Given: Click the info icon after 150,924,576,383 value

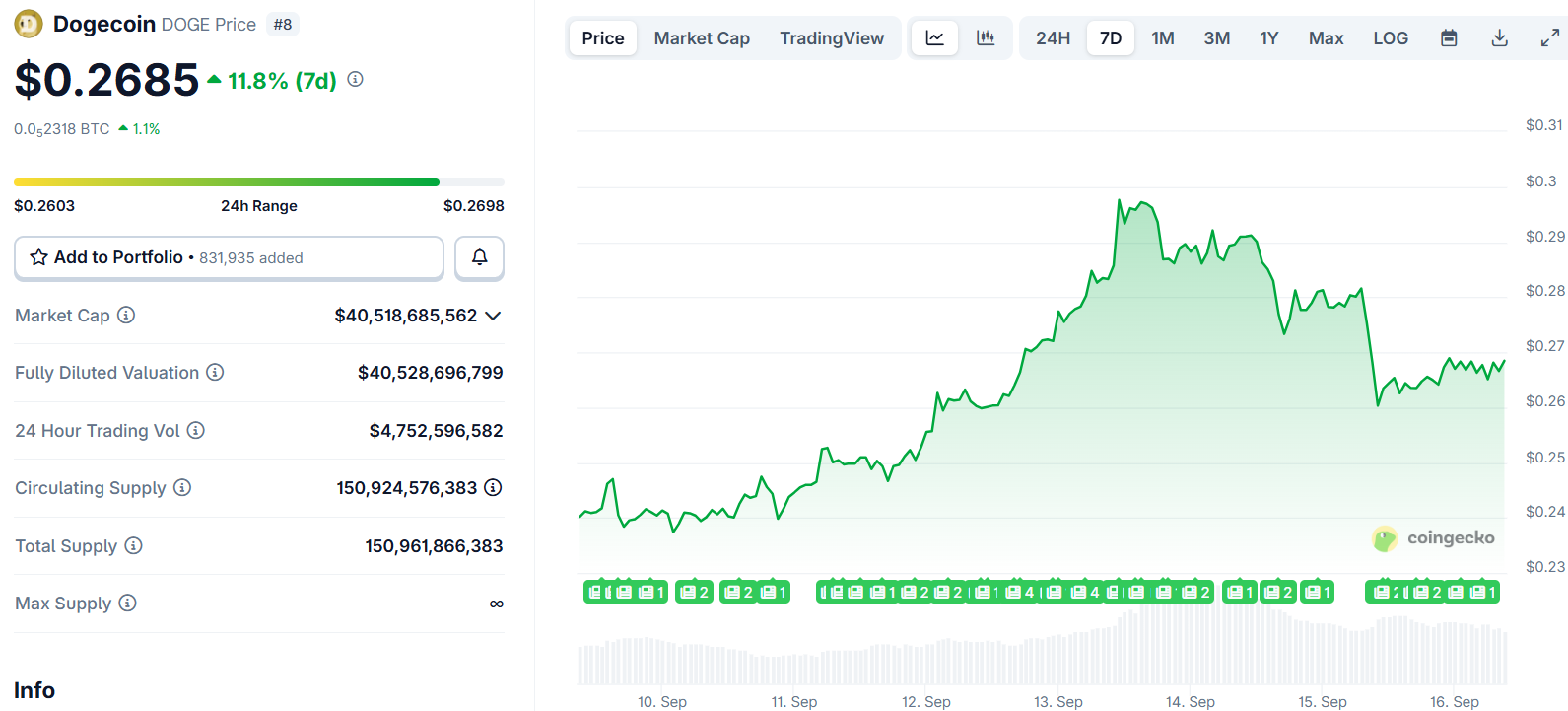Looking at the screenshot, I should 493,487.
